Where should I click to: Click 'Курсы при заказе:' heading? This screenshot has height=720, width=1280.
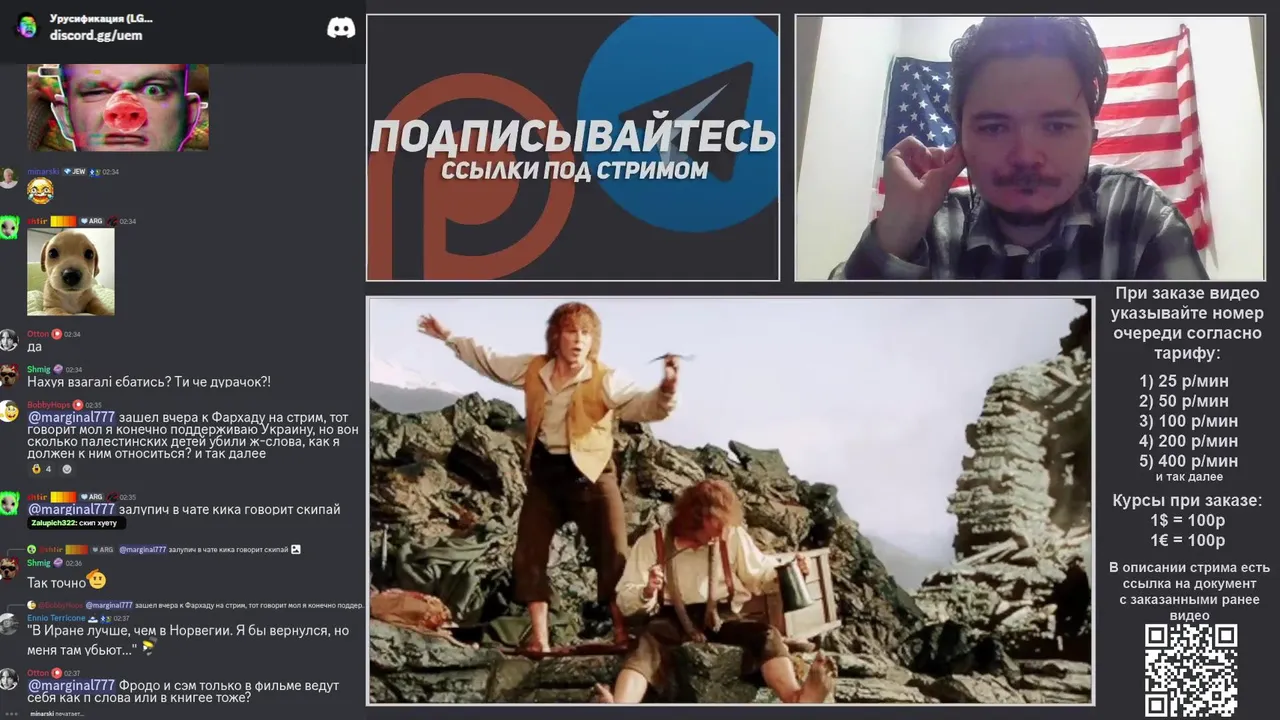[1187, 500]
